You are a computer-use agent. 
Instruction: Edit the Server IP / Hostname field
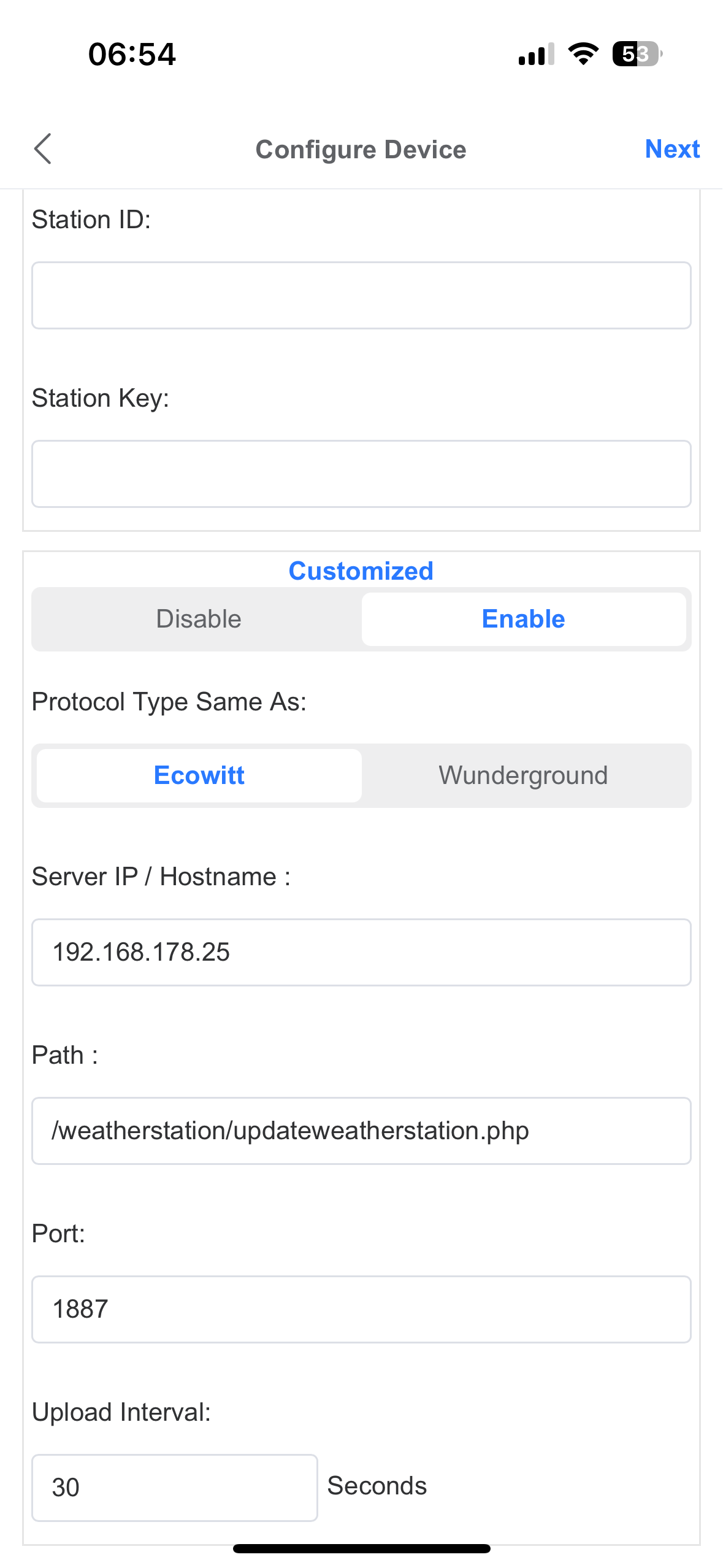tap(361, 952)
